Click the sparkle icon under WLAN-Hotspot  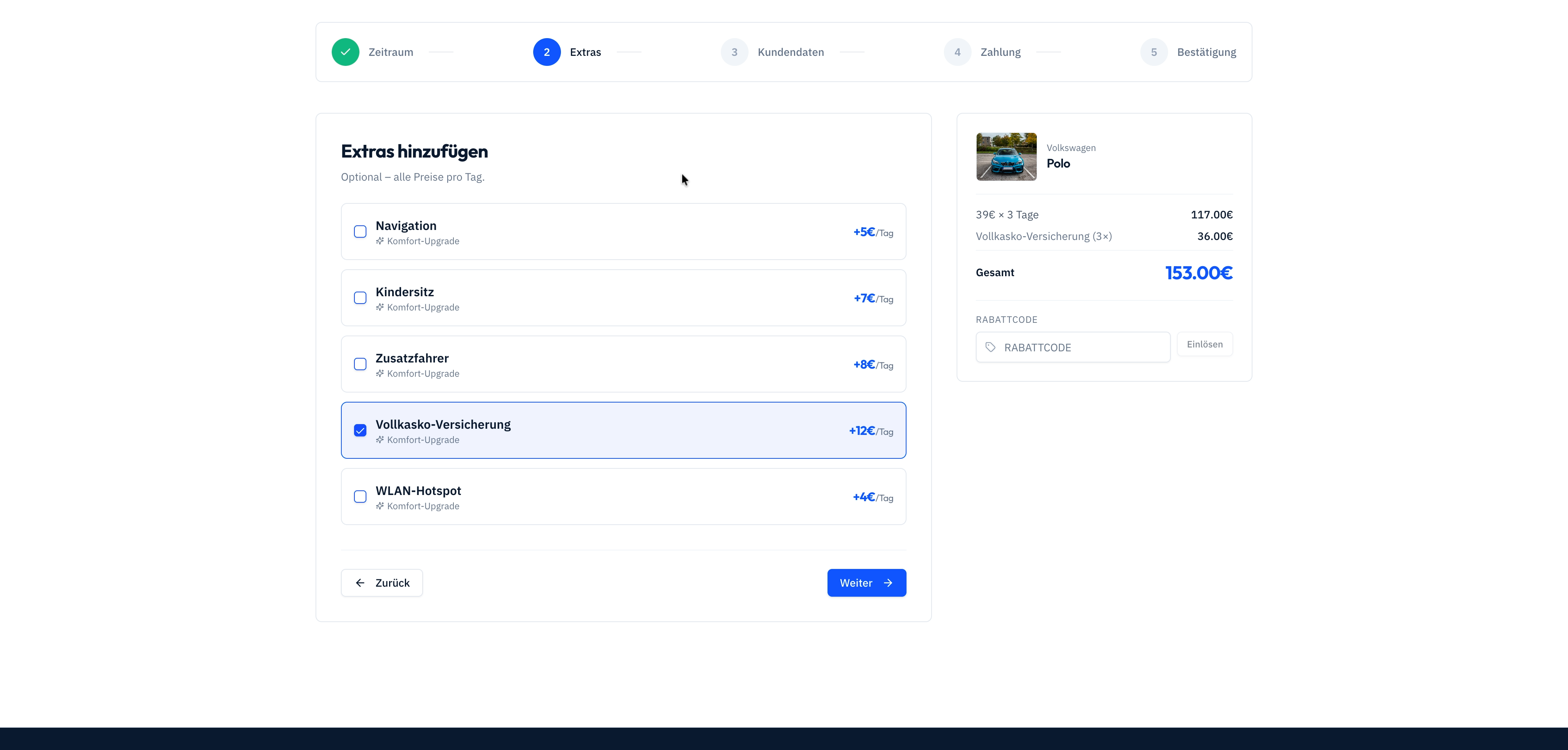tap(380, 507)
